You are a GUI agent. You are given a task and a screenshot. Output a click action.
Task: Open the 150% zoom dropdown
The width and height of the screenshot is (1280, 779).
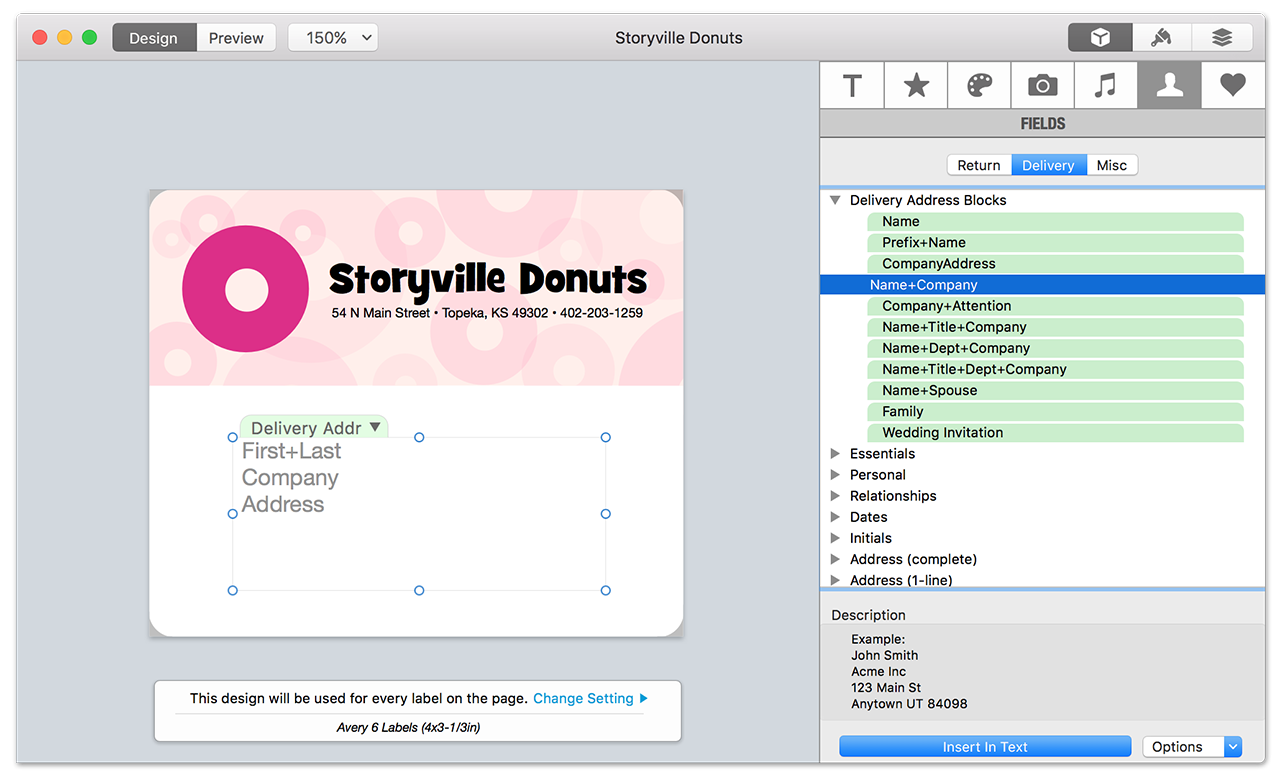point(333,38)
